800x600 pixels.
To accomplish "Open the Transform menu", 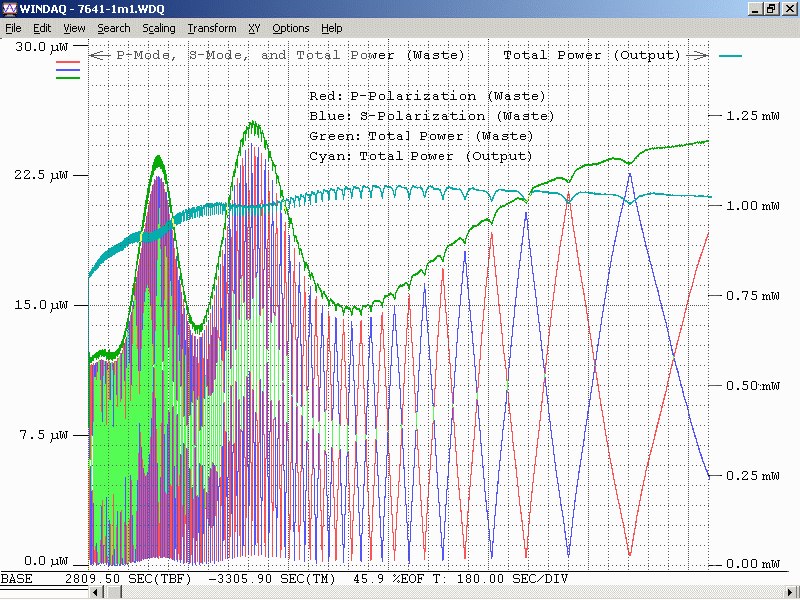I will [x=212, y=28].
